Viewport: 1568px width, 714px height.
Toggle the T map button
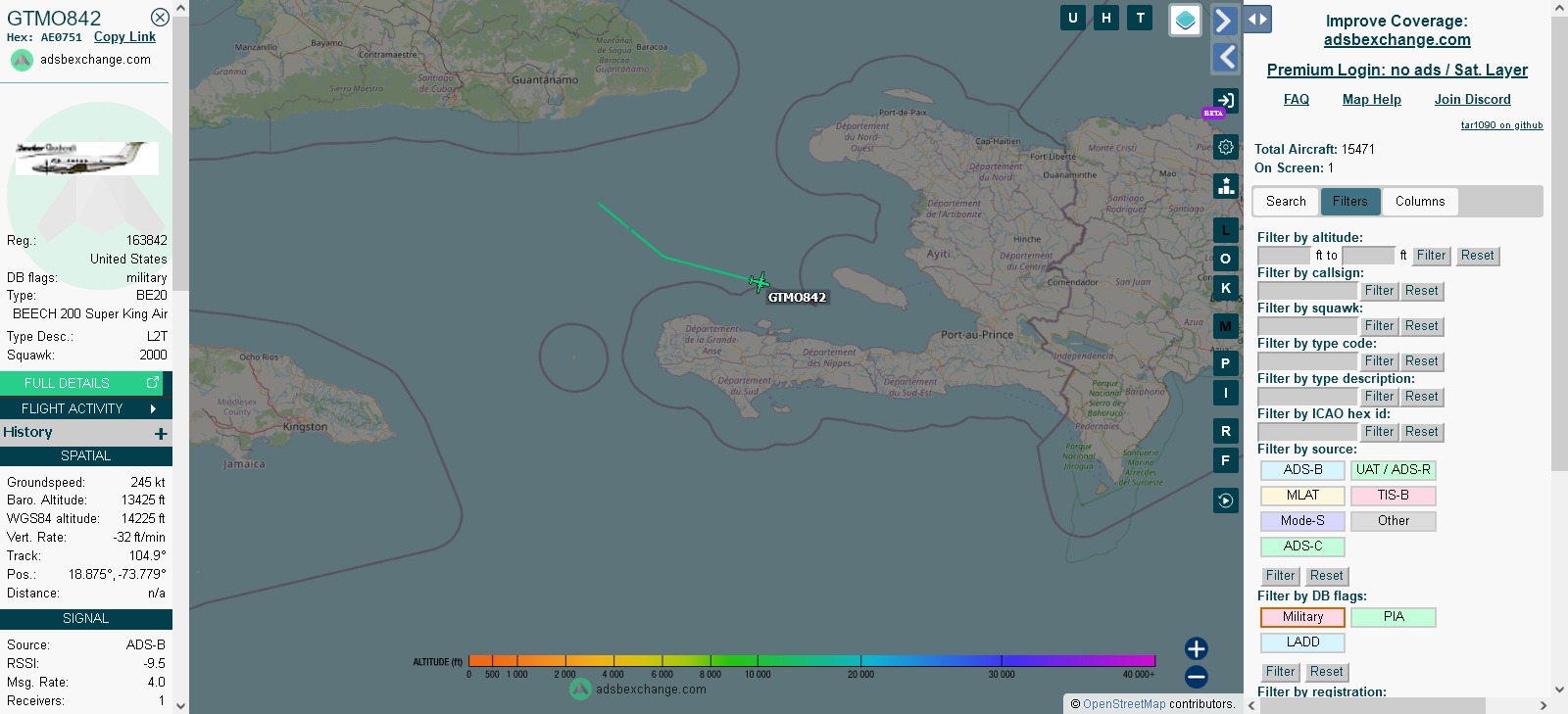tap(1140, 18)
